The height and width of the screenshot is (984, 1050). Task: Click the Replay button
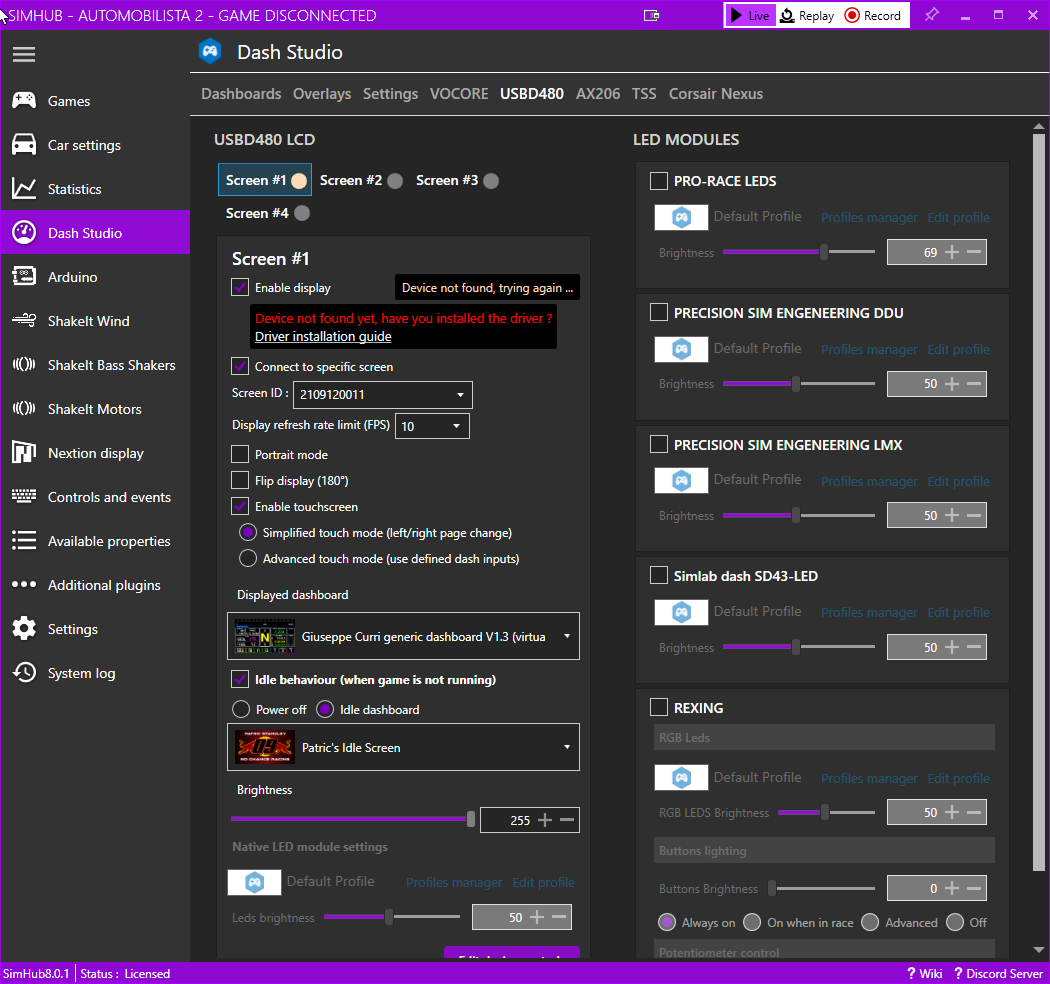point(808,15)
